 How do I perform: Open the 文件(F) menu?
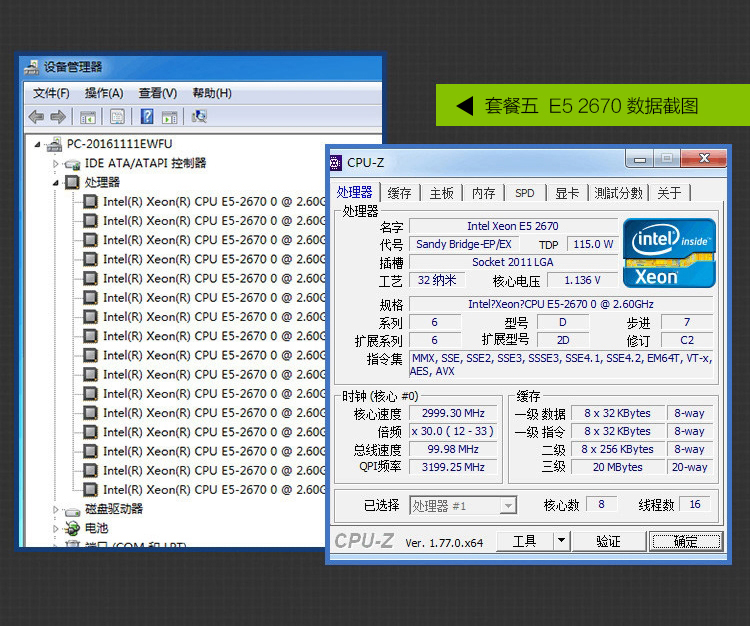click(x=51, y=93)
